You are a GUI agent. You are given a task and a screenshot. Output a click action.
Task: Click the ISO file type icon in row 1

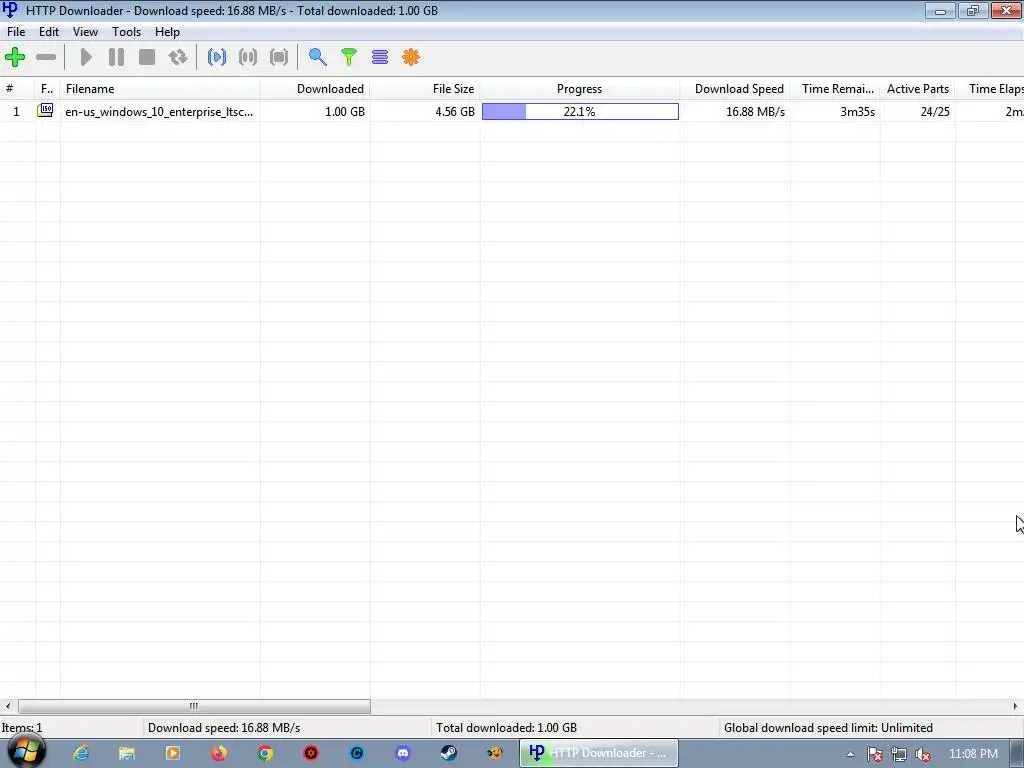tap(45, 110)
